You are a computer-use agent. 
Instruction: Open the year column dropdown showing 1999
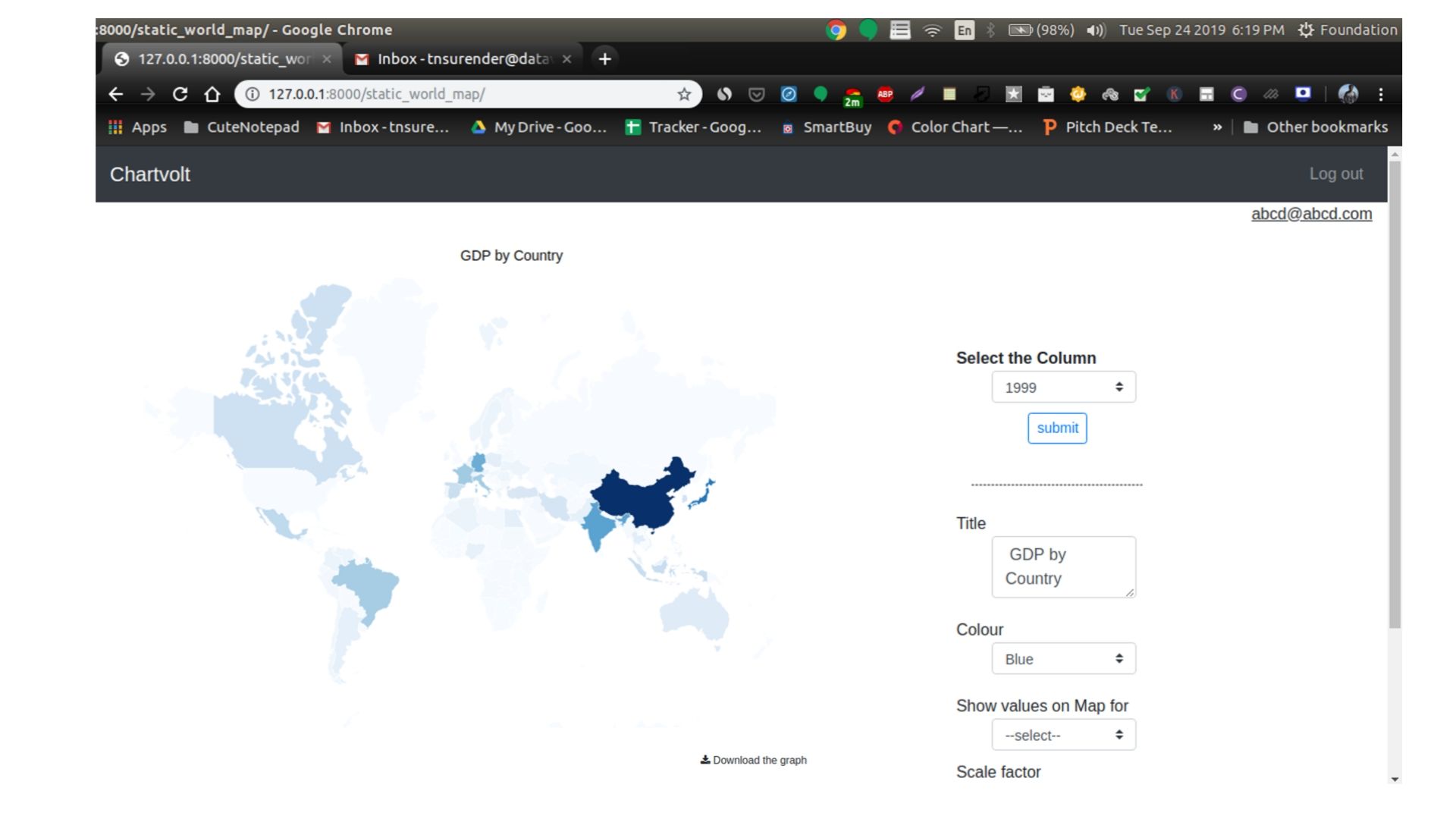tap(1063, 388)
